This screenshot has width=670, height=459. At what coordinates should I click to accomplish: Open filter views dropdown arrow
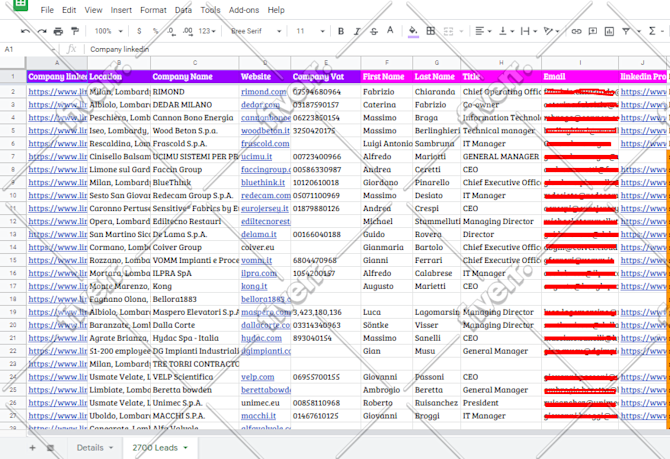click(x=639, y=31)
